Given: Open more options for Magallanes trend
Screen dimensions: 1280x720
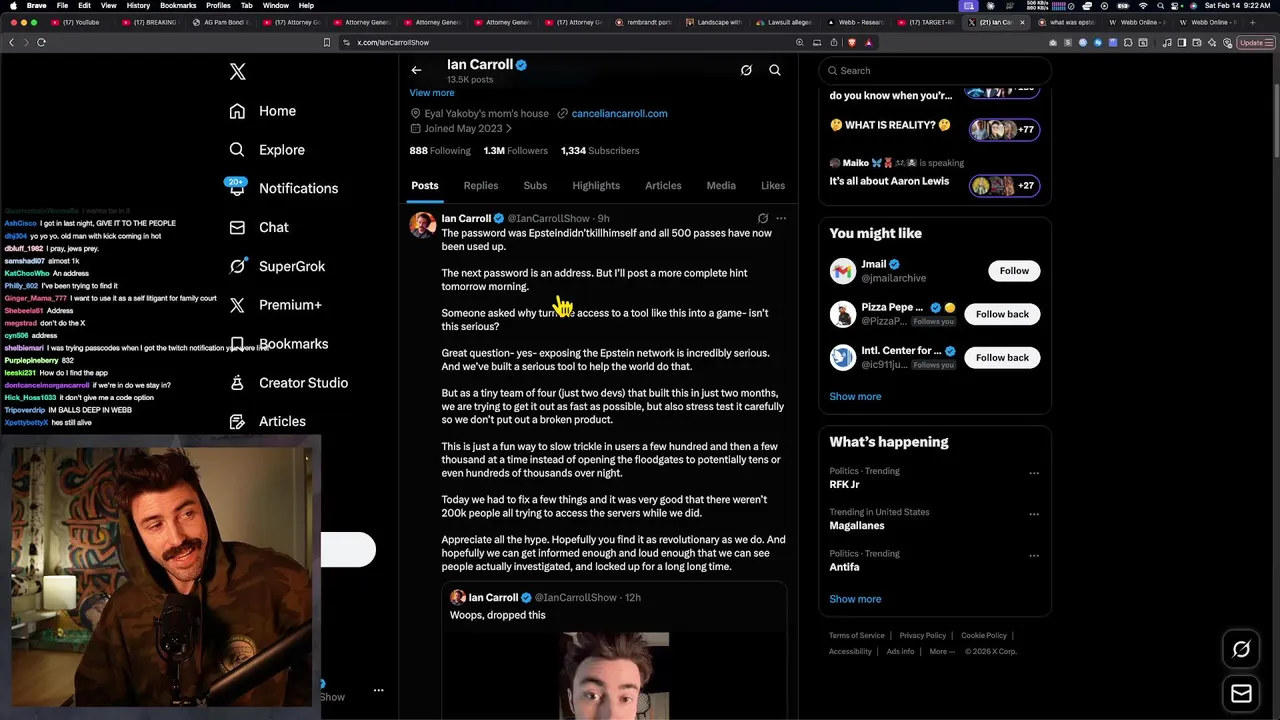Looking at the screenshot, I should tap(1034, 514).
